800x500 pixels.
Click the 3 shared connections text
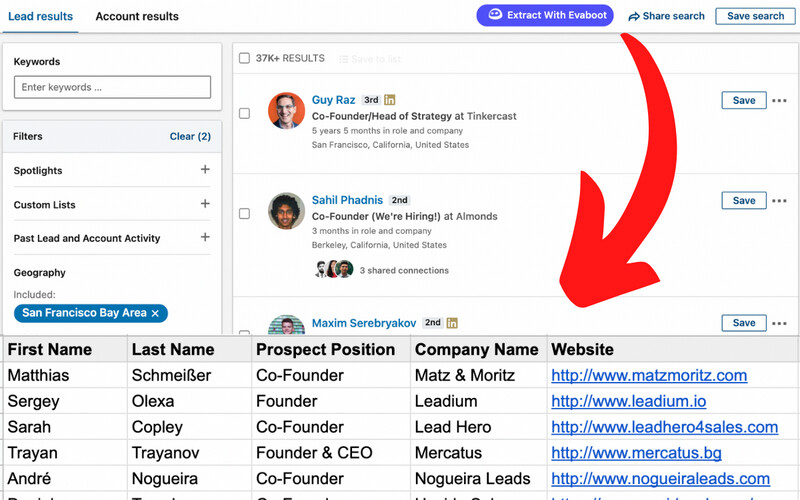404,270
